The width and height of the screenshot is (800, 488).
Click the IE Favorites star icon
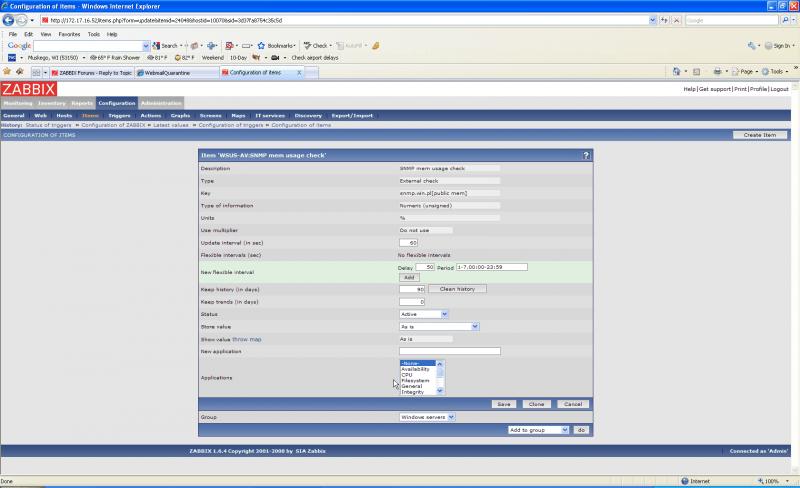[7, 72]
